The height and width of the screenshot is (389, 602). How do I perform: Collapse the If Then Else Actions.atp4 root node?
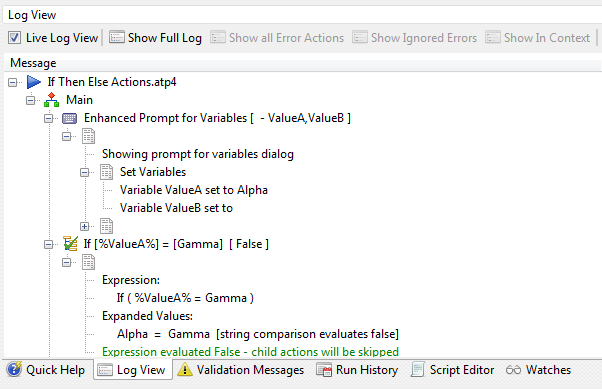13,82
